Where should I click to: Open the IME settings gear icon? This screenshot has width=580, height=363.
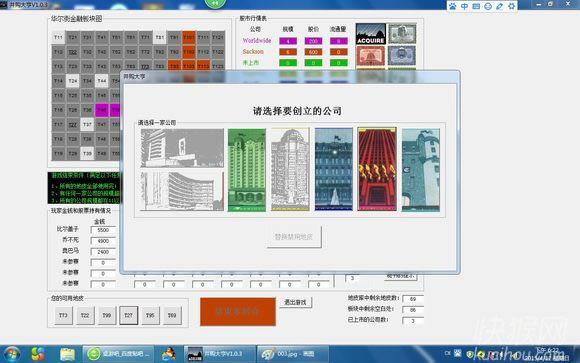512,6
